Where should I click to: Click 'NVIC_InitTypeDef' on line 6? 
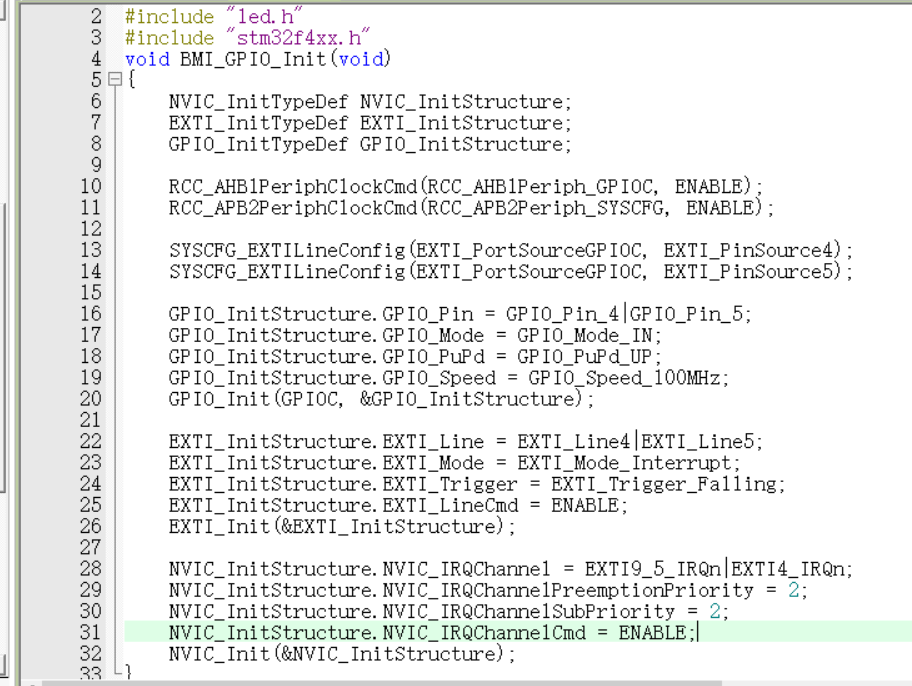pyautogui.click(x=258, y=102)
